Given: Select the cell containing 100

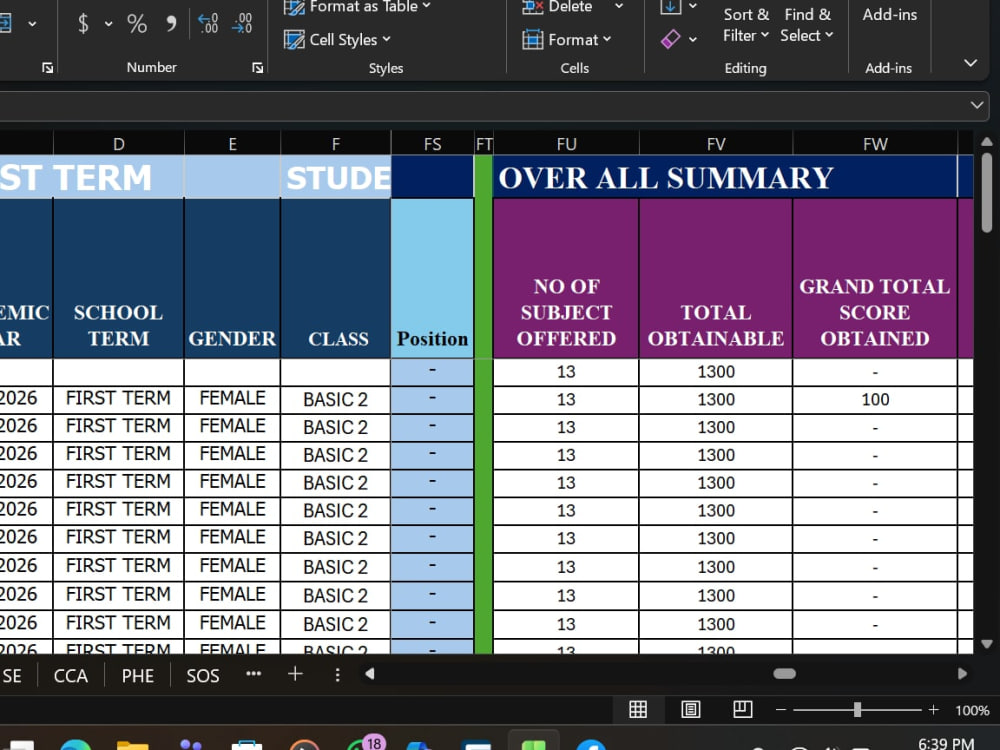Looking at the screenshot, I should point(875,400).
